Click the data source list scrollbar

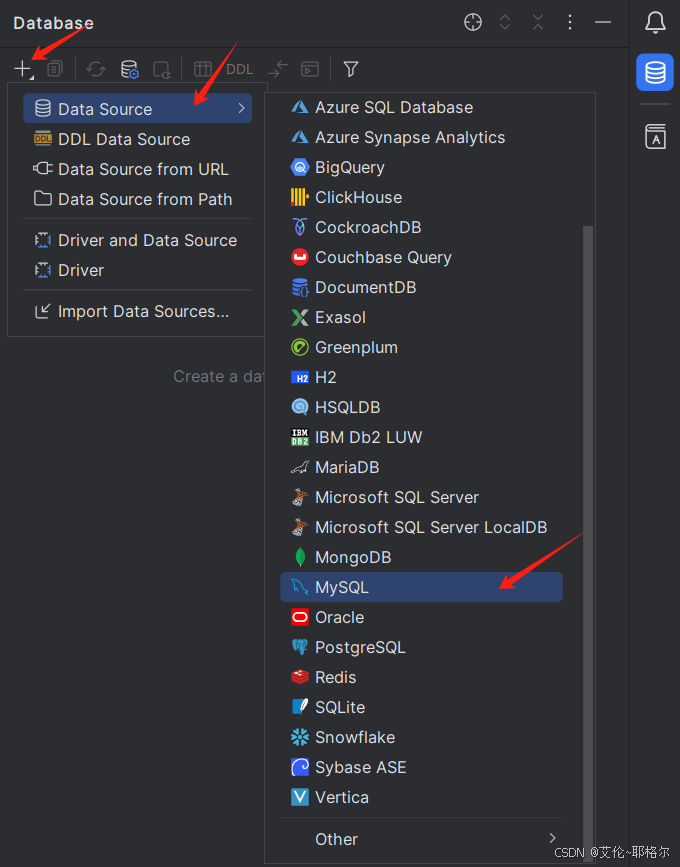588,500
